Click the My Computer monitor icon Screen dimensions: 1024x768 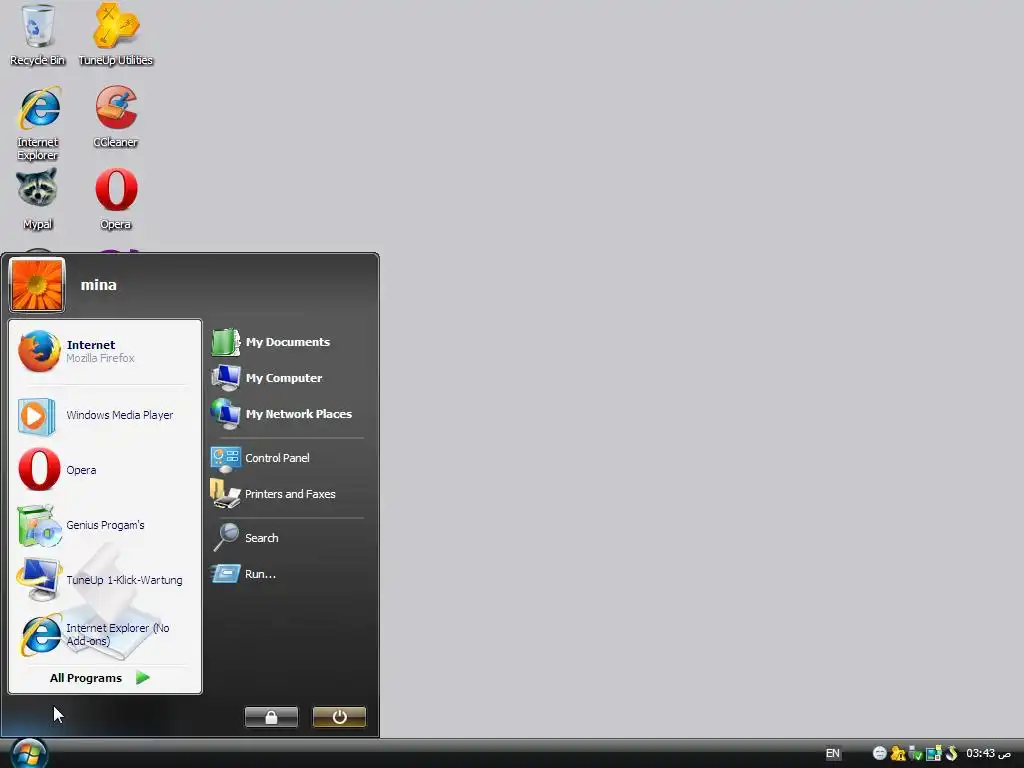pyautogui.click(x=226, y=377)
